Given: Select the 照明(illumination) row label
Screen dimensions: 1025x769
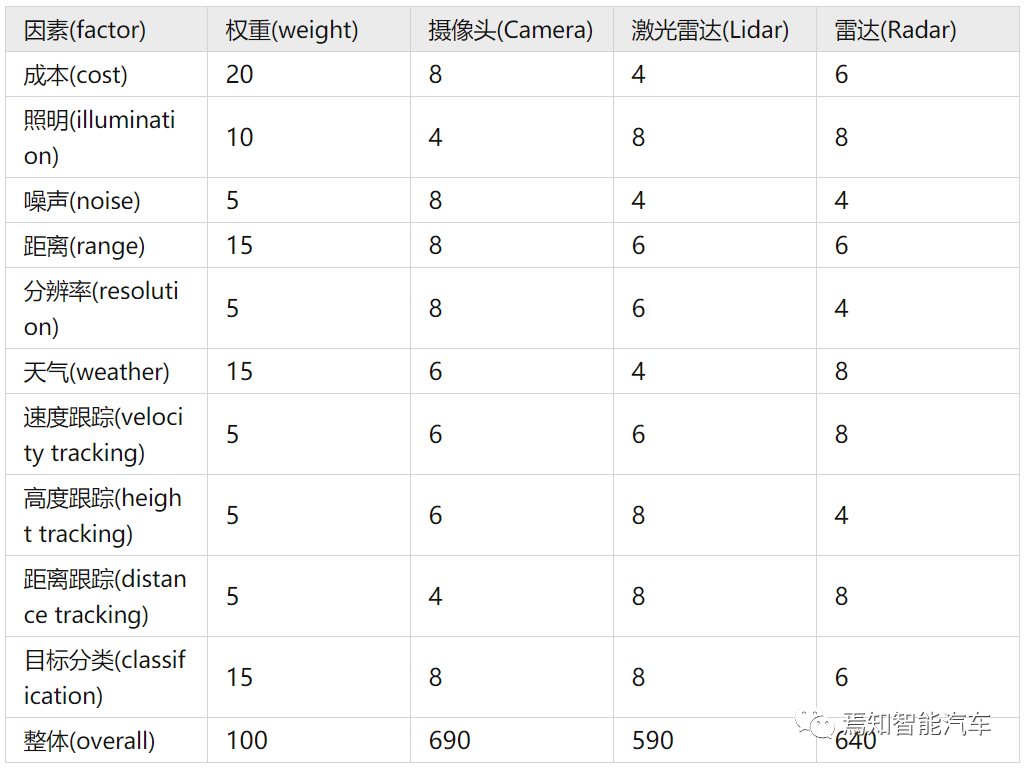Looking at the screenshot, I should (99, 137).
